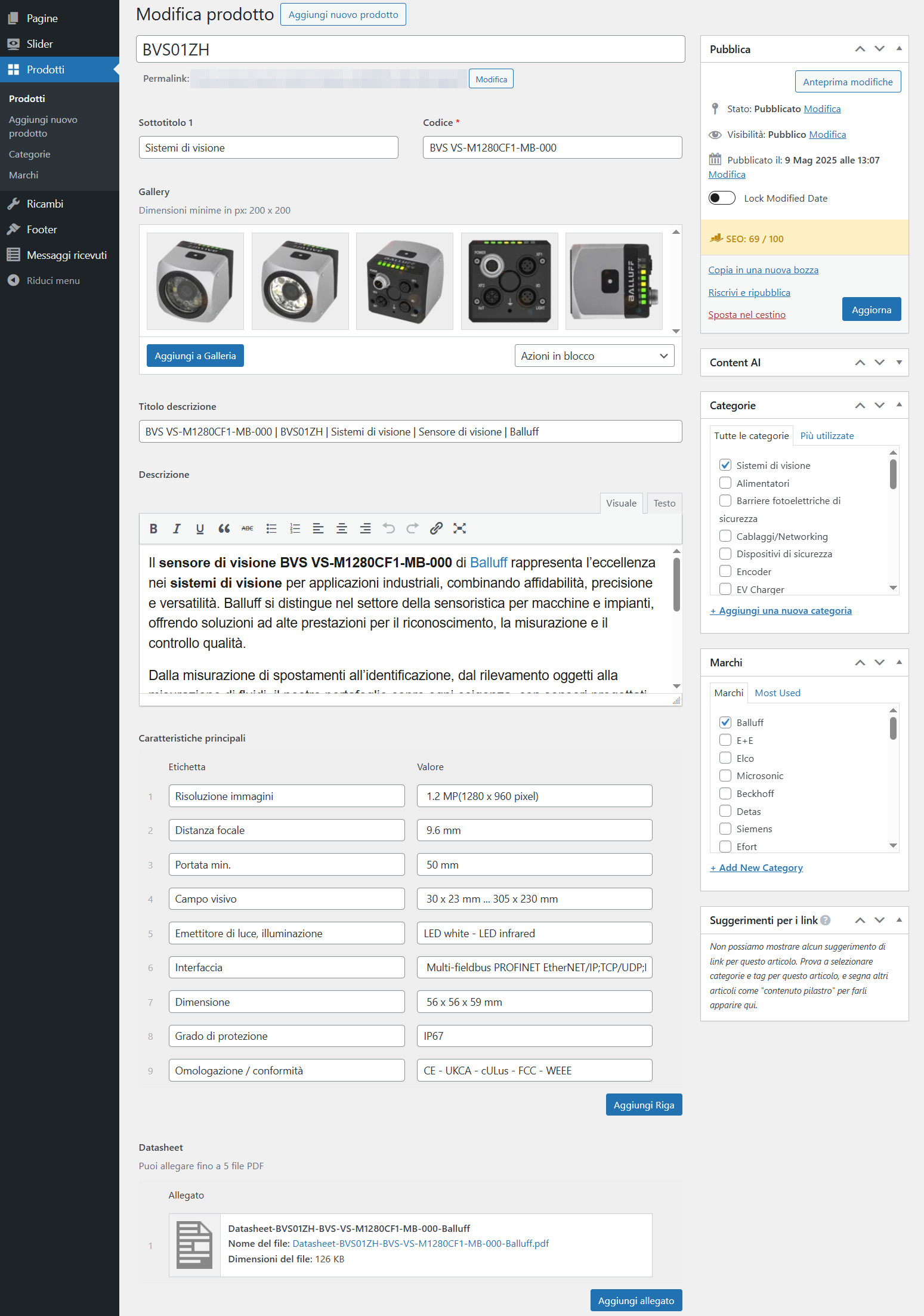
Task: Tick the Siemens brand checkbox
Action: pos(725,829)
